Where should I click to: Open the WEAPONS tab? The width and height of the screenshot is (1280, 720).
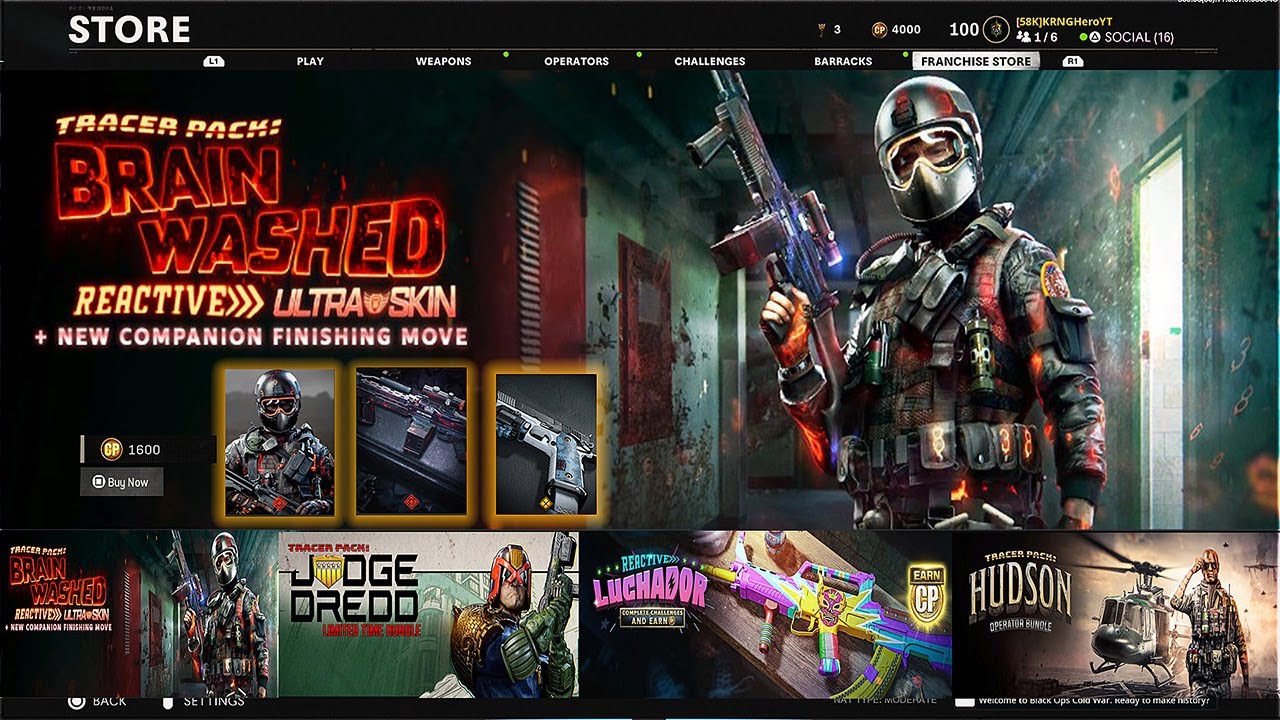[x=443, y=61]
